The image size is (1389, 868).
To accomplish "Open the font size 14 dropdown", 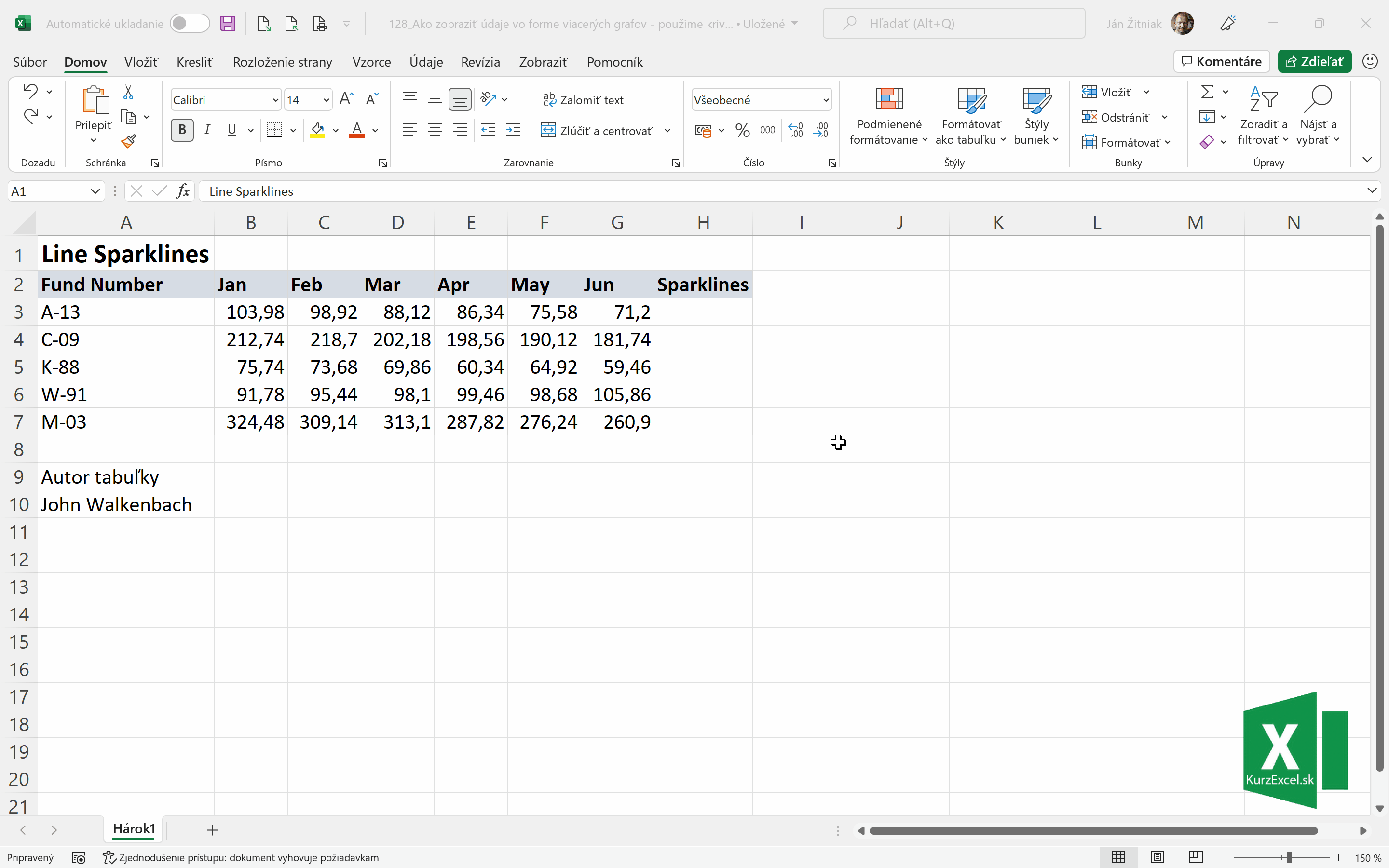I will click(326, 100).
